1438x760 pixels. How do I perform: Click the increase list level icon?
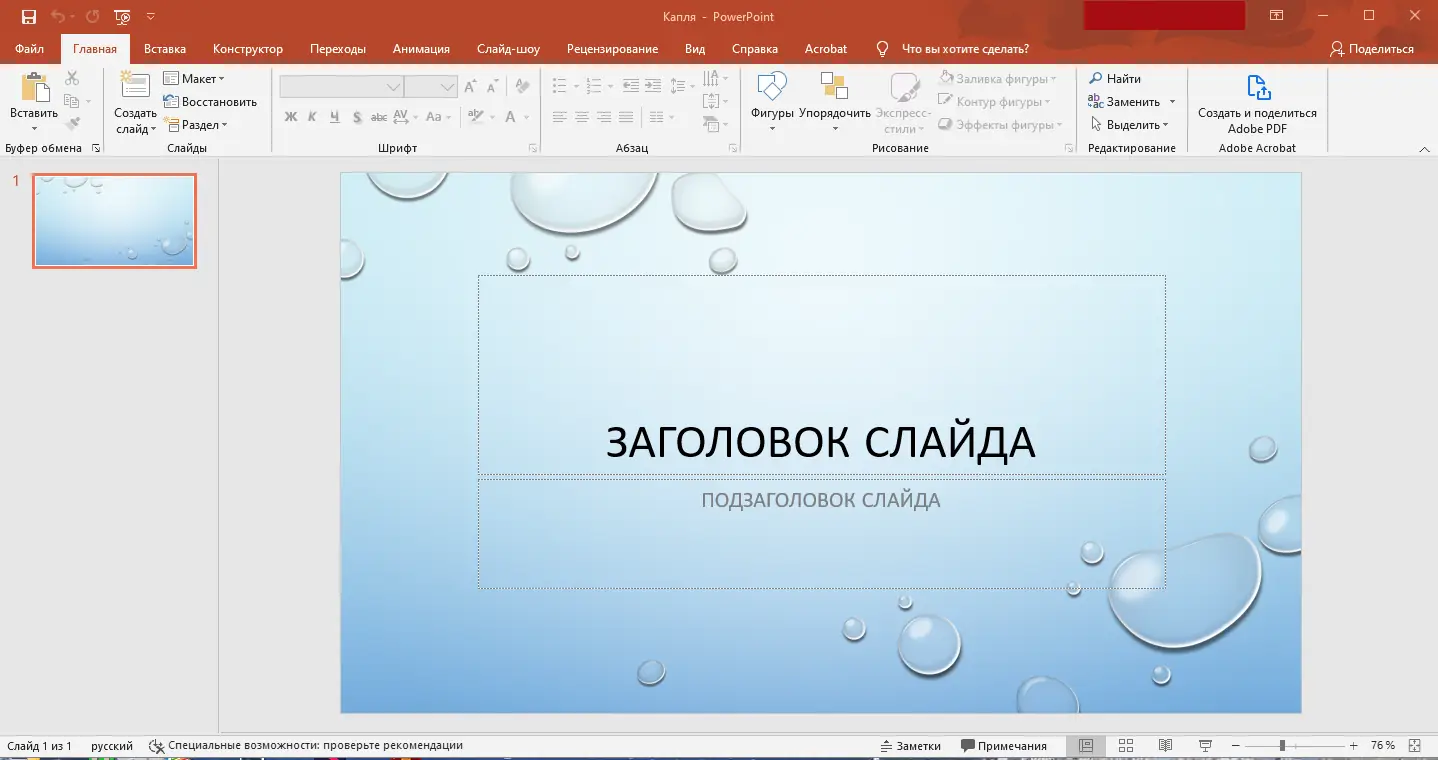(652, 86)
